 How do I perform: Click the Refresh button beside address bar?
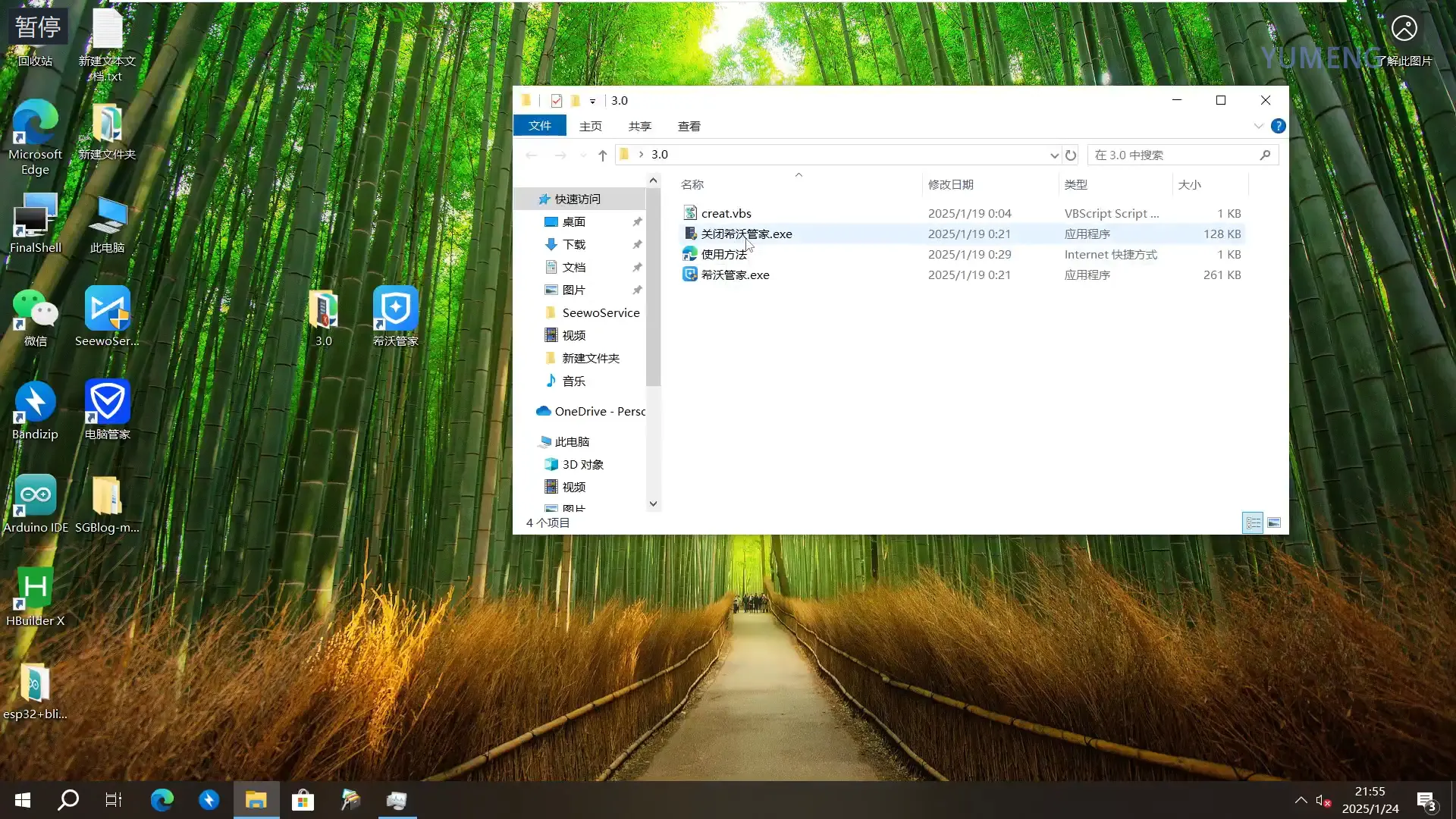click(1071, 155)
